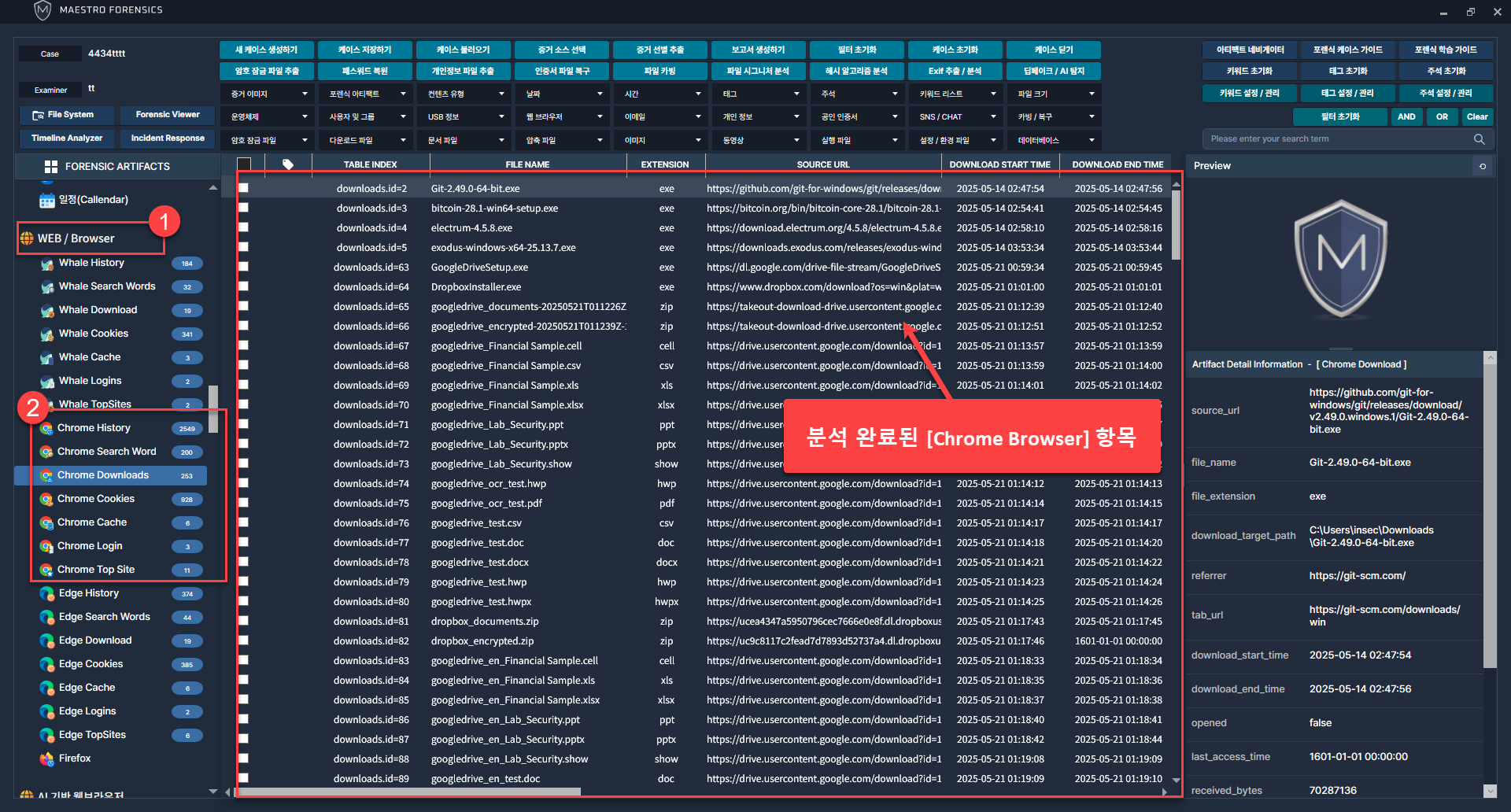Click the 보고서 생성하기 button
1511x812 pixels.
point(758,50)
